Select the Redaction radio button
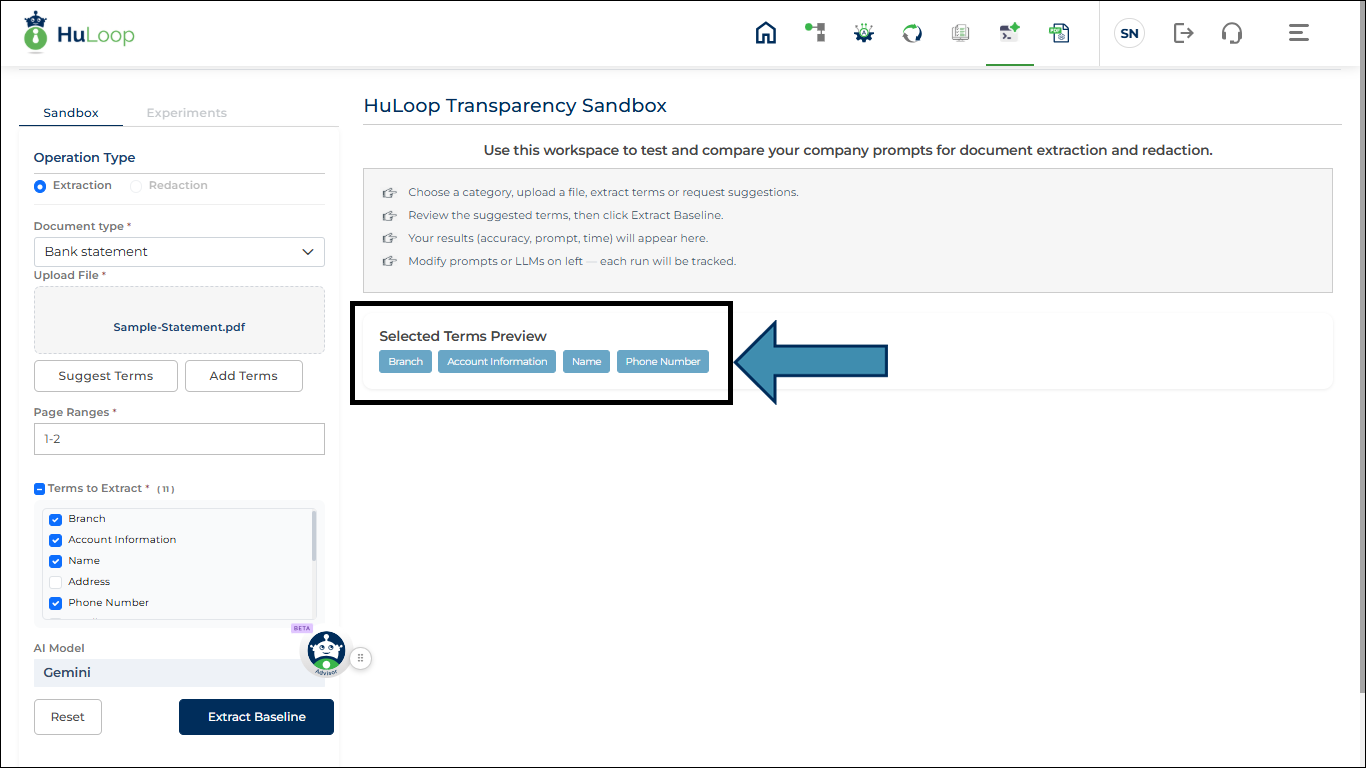The height and width of the screenshot is (768, 1366). [x=136, y=186]
